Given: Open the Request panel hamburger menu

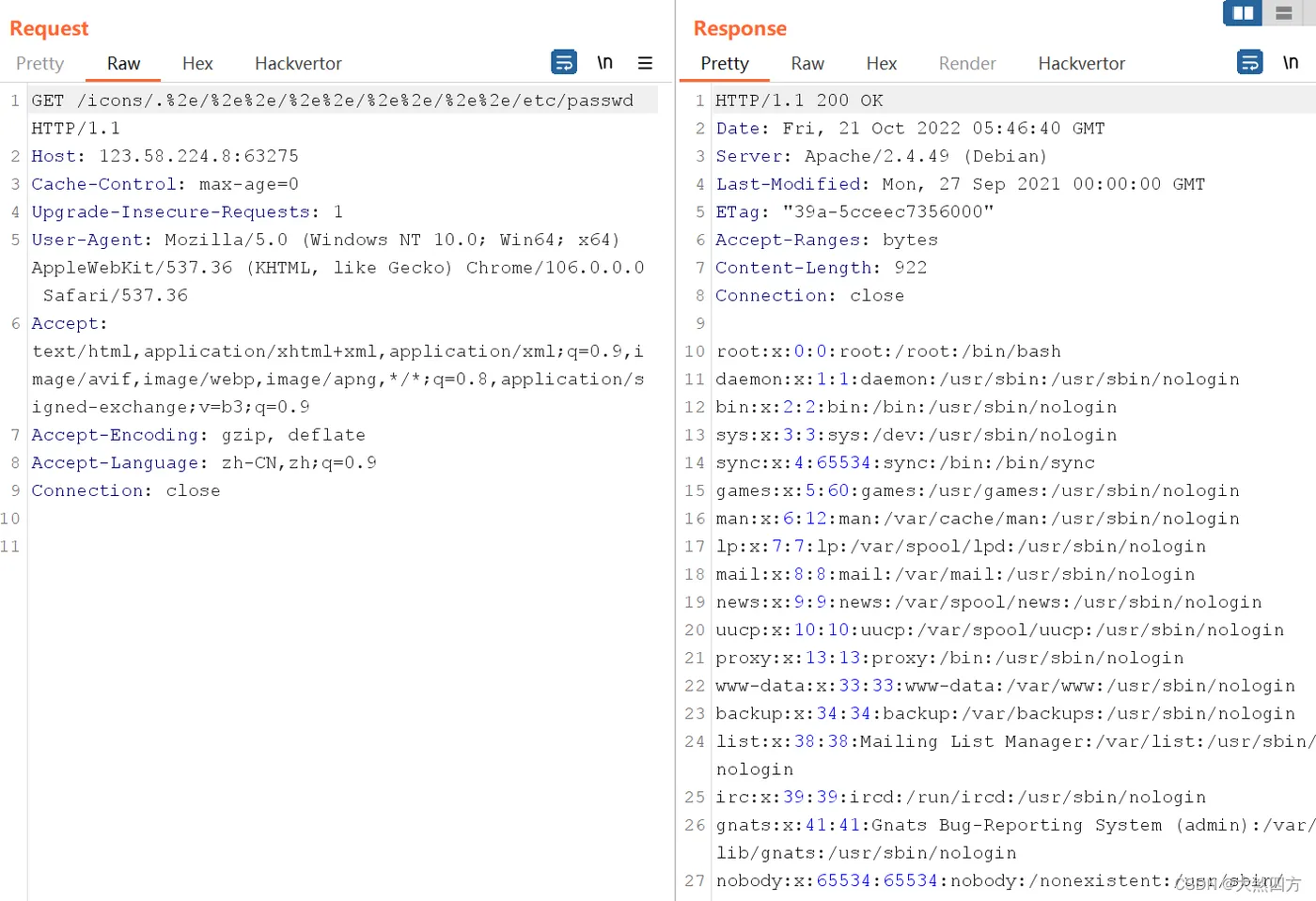Looking at the screenshot, I should [x=645, y=63].
